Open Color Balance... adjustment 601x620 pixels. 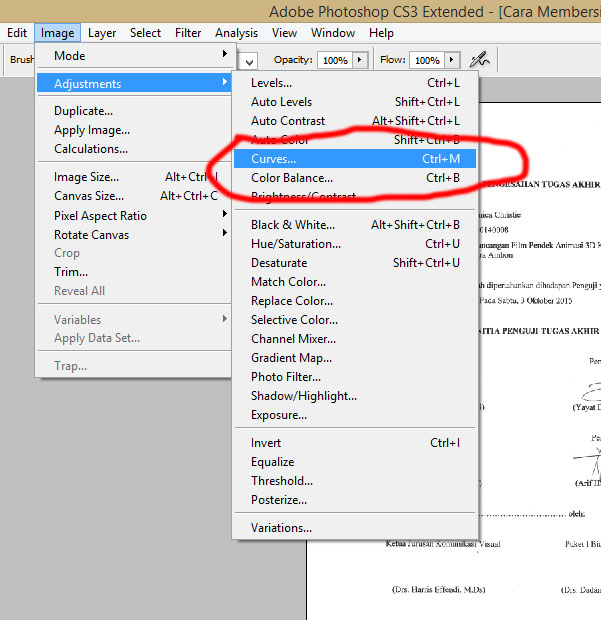point(355,178)
